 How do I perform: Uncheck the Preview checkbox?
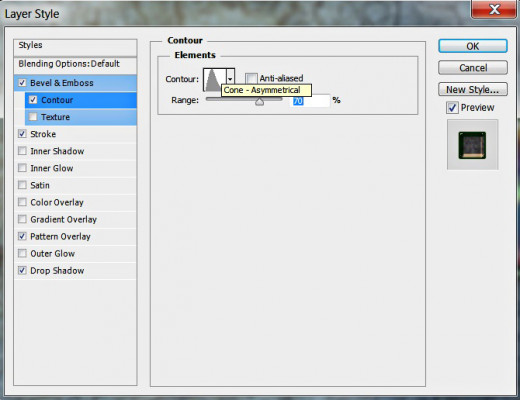[452, 108]
